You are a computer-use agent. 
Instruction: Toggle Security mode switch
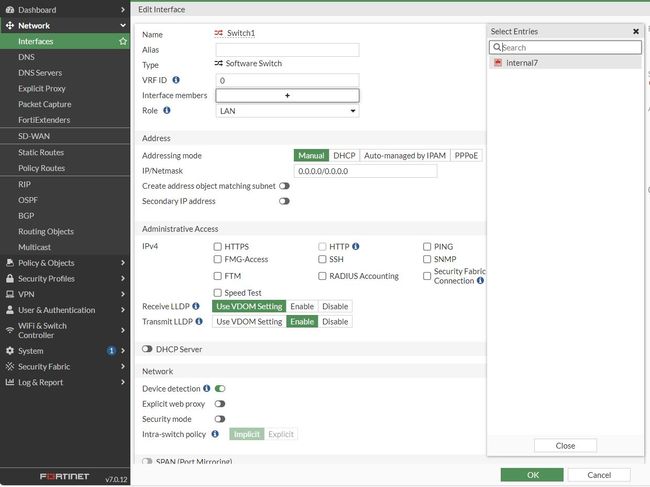[x=220, y=419]
